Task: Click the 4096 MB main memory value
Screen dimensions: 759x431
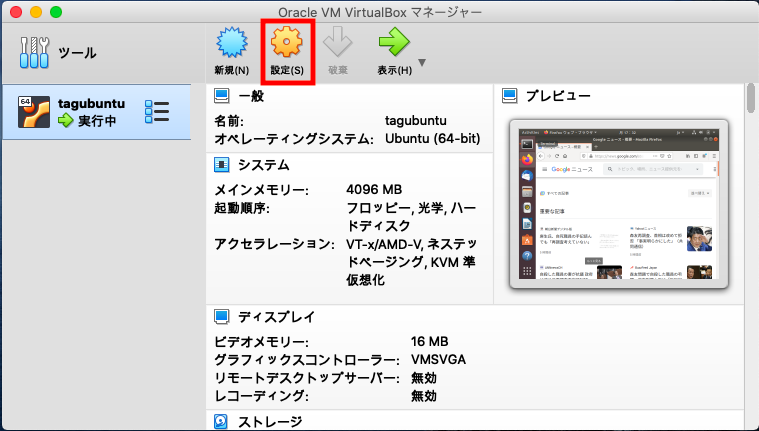Action: click(x=374, y=189)
